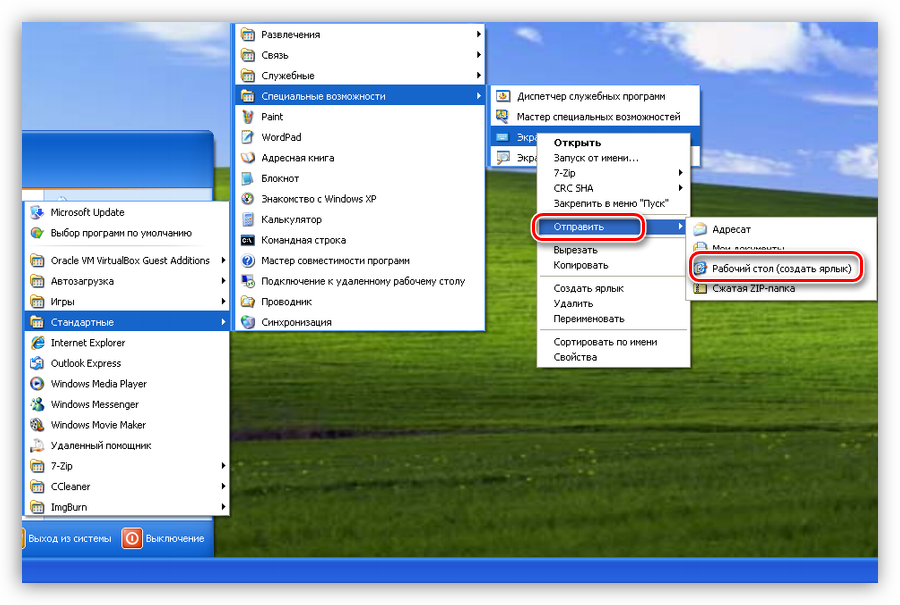This screenshot has height=605, width=900.
Task: Select Отправить in the context menu
Action: tap(588, 227)
